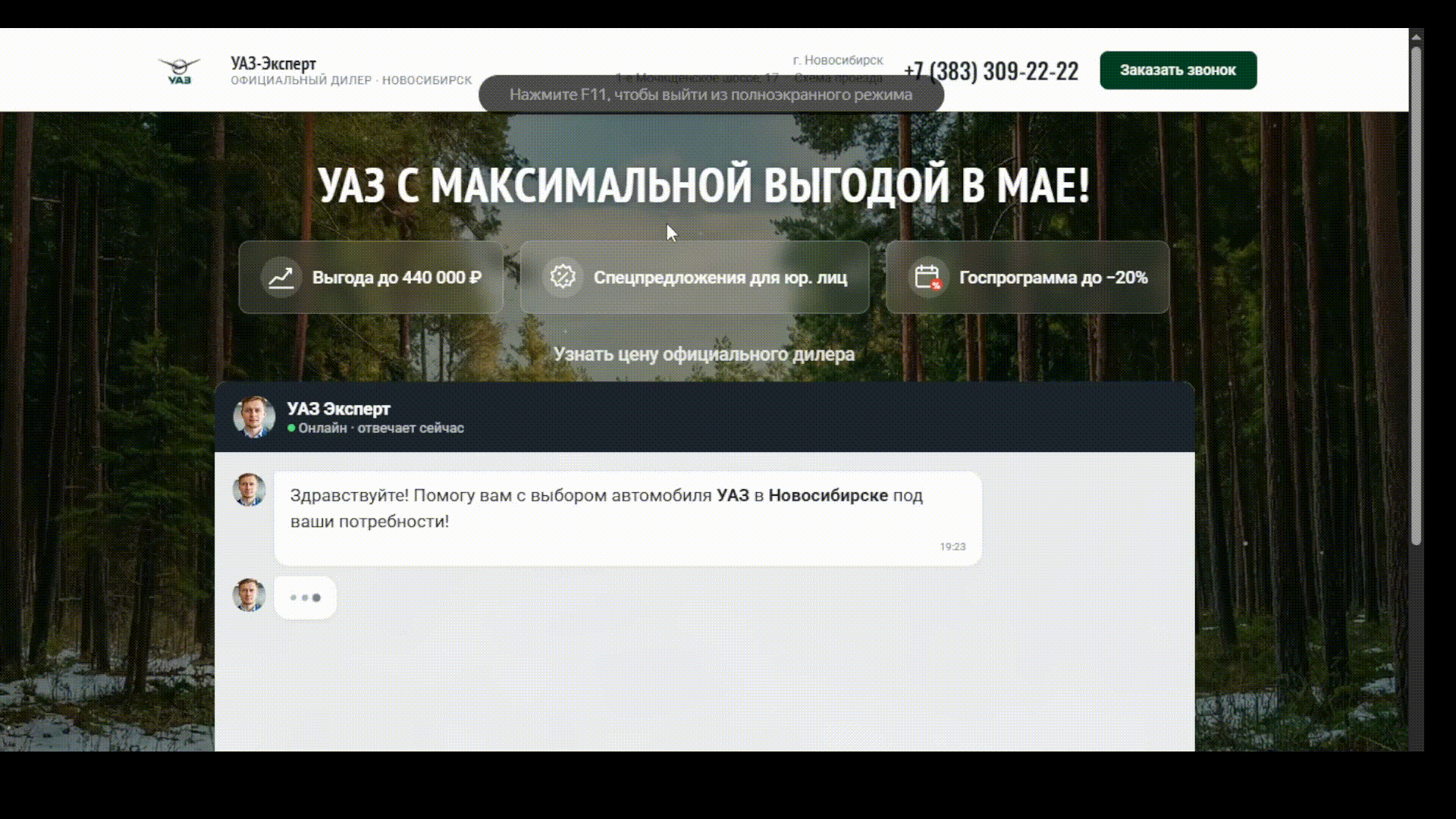Image resolution: width=1456 pixels, height=819 pixels.
Task: Open the Спецпредложения для юр. лиц card
Action: [x=695, y=277]
